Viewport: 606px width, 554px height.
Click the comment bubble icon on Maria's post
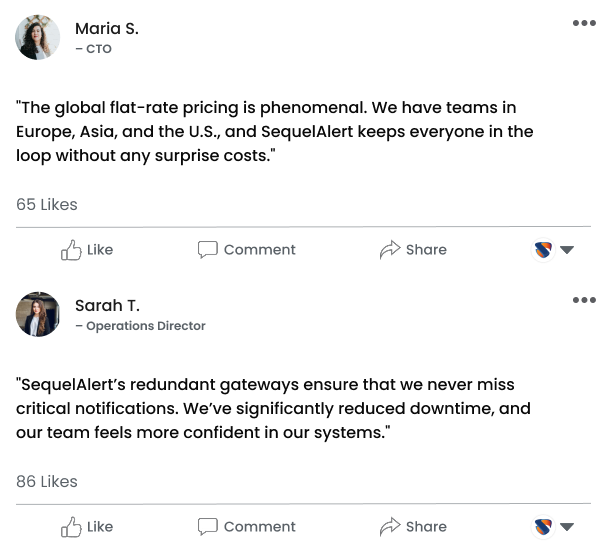coord(207,250)
